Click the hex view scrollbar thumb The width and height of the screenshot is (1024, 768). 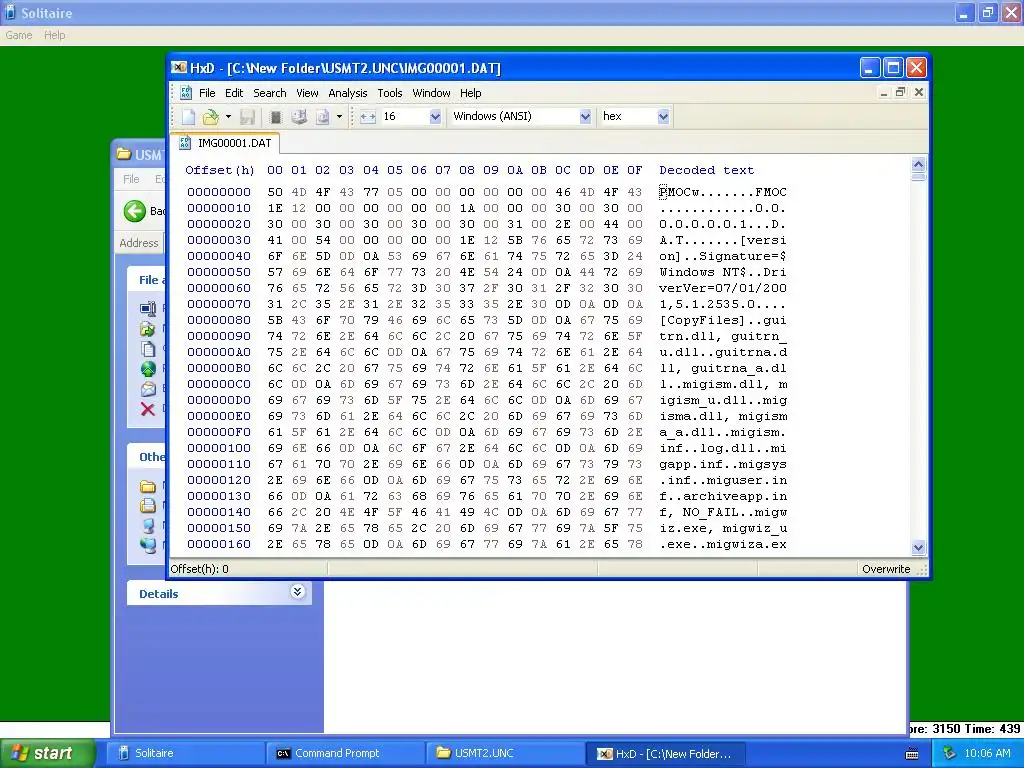[918, 176]
